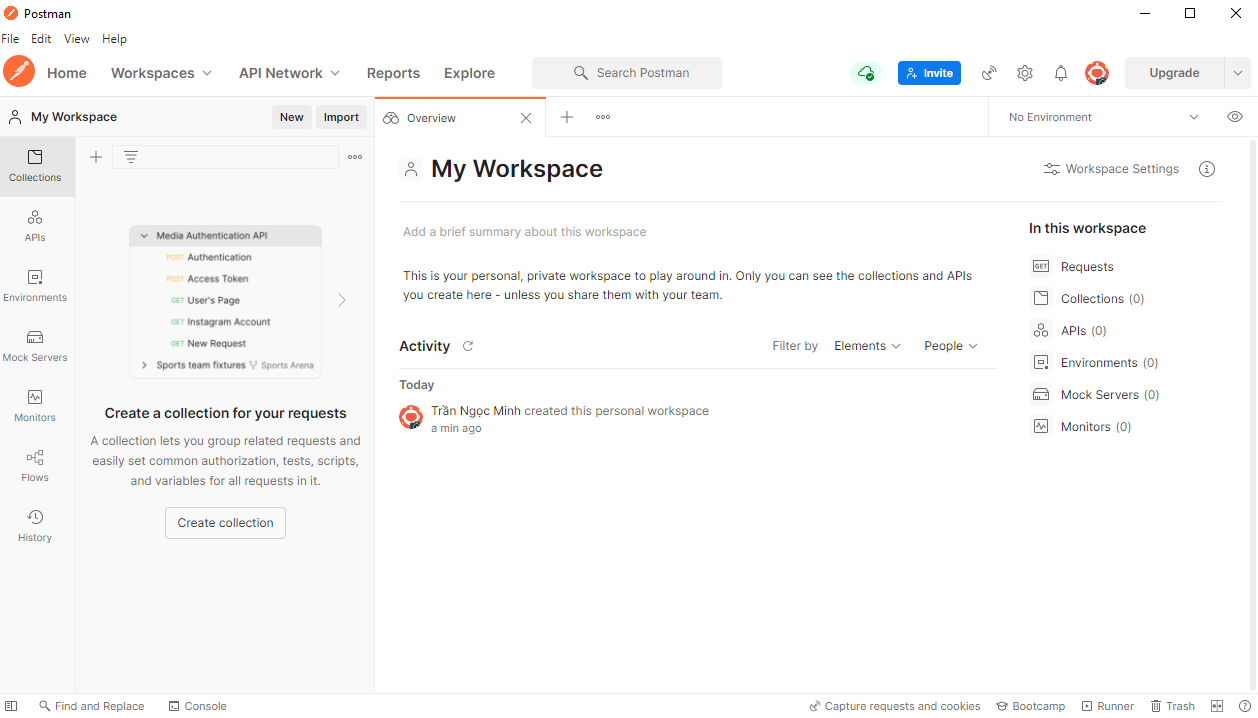Open Flows in the sidebar
This screenshot has height=718, width=1258.
pyautogui.click(x=35, y=467)
